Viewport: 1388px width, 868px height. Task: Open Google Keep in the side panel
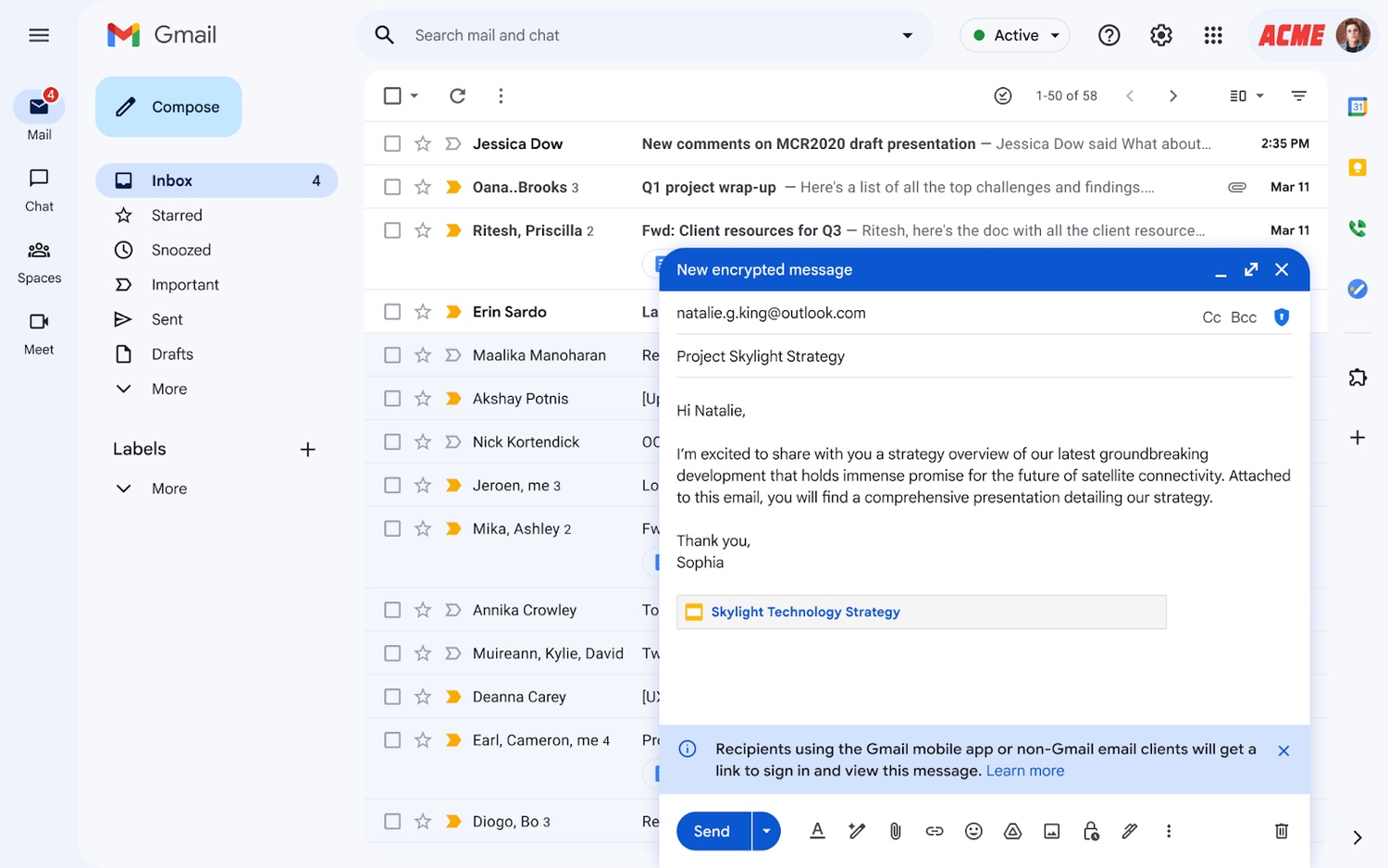1357,167
